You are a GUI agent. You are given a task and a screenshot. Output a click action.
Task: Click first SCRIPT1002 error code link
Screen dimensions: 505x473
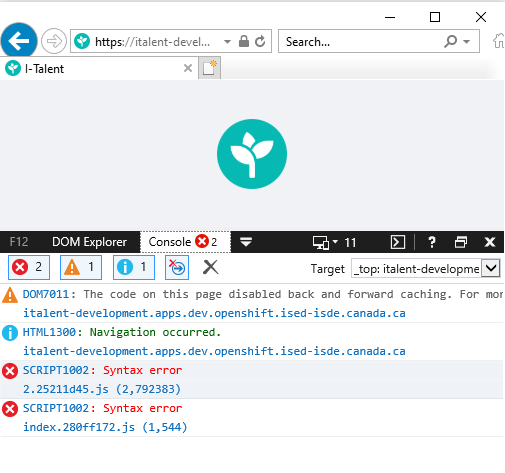56,370
